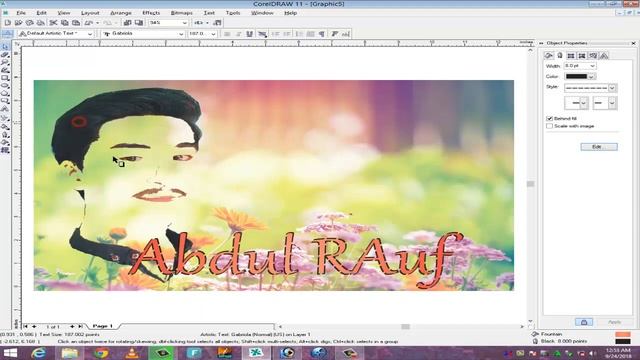This screenshot has width=640, height=360.
Task: Open the Arrange menu
Action: click(x=121, y=13)
